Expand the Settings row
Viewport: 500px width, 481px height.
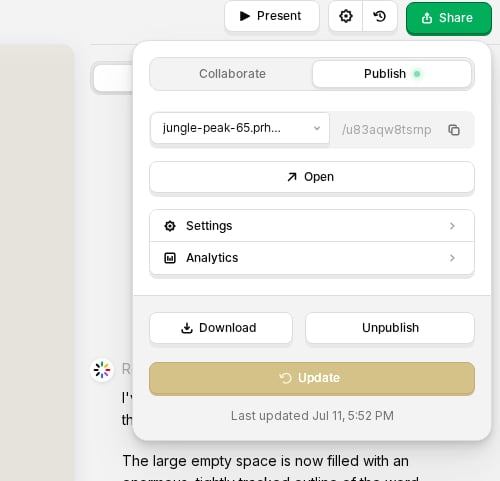[x=312, y=226]
